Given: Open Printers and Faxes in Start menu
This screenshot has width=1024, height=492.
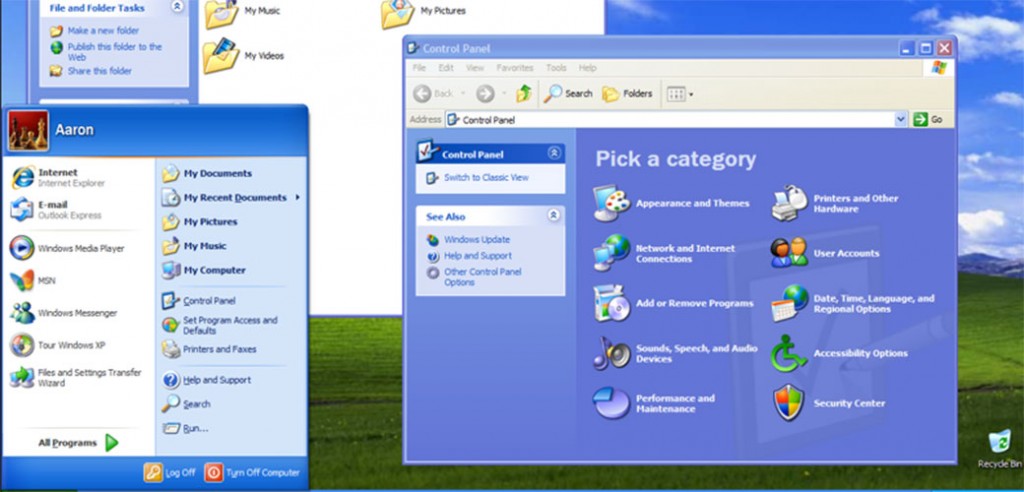Looking at the screenshot, I should (209, 349).
